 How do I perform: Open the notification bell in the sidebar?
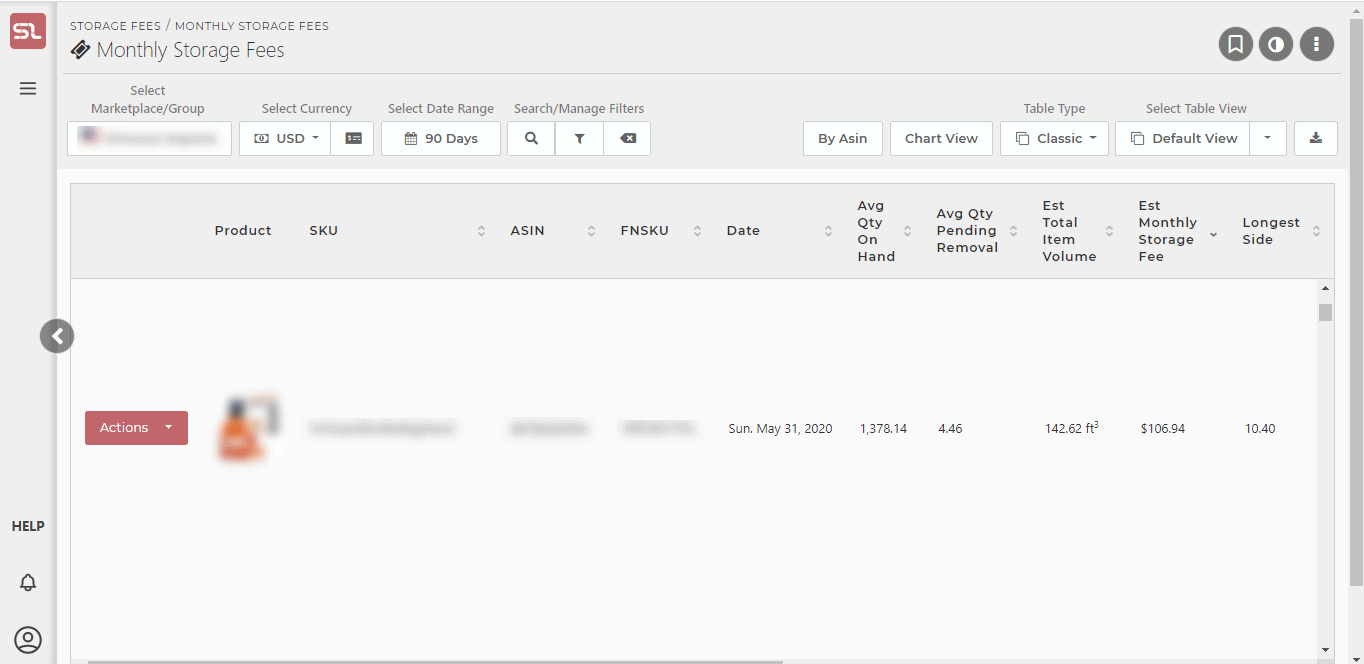coord(27,581)
